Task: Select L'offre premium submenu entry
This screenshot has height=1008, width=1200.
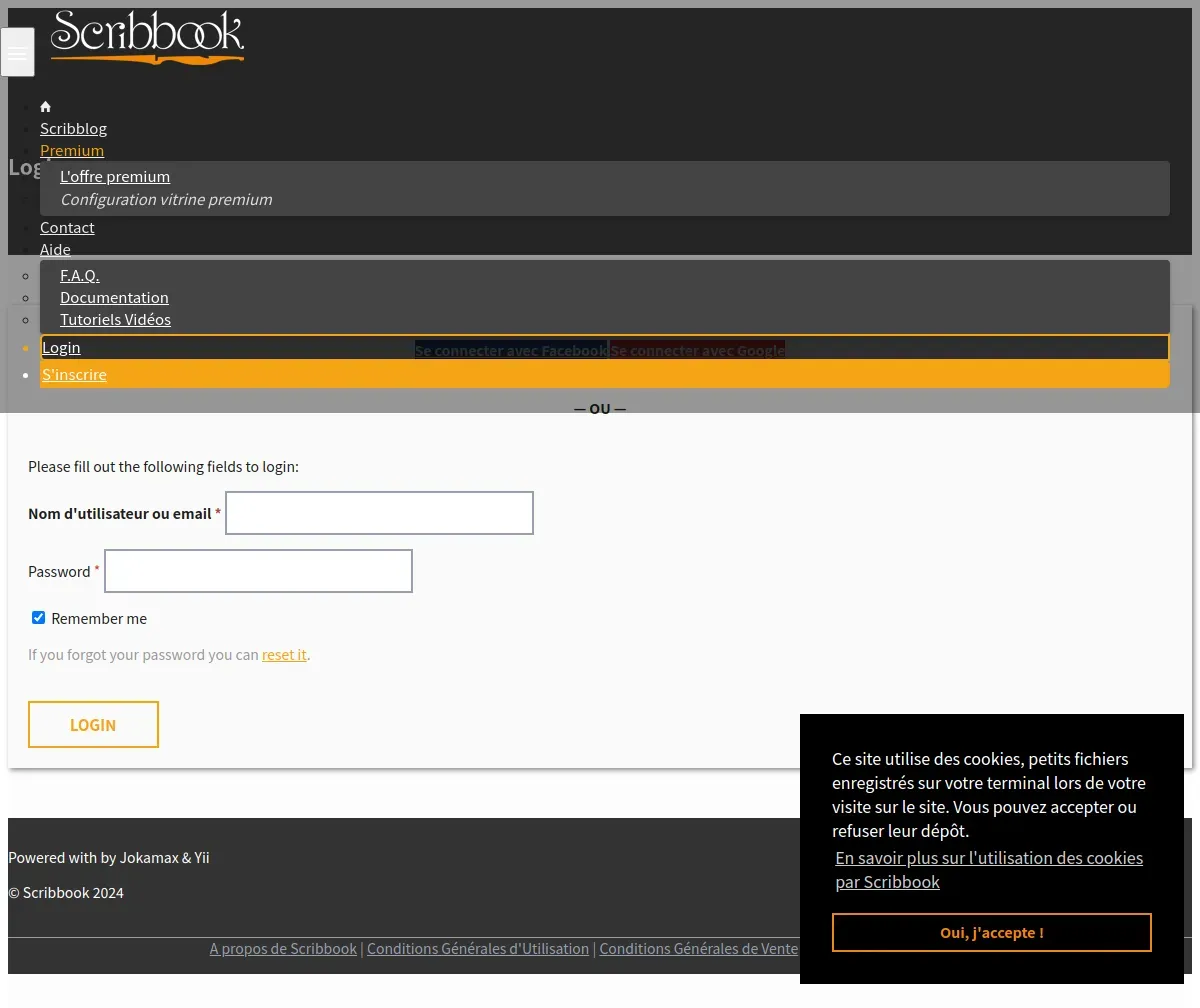Action: (115, 176)
